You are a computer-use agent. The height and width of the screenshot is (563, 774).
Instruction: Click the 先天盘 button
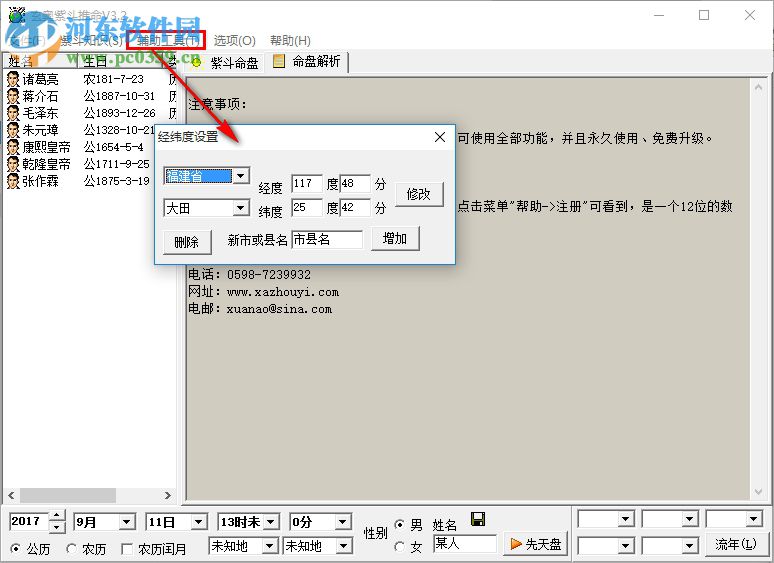point(536,544)
